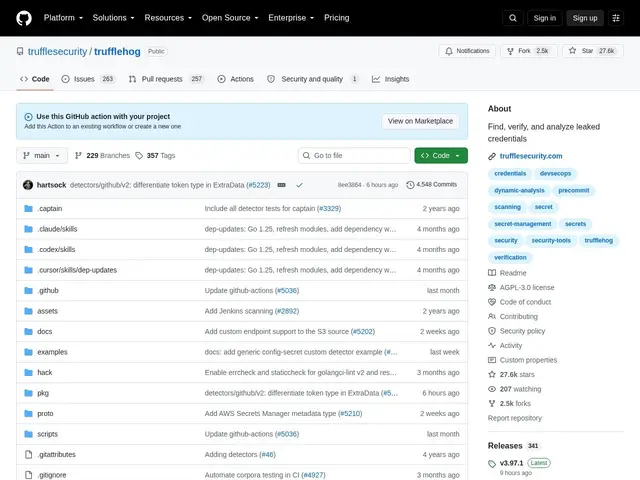Click the Readme book icon
The height and width of the screenshot is (480, 640).
tap(492, 273)
